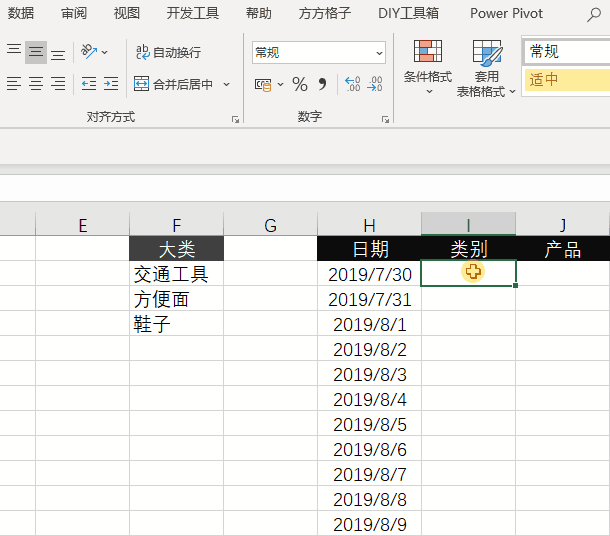Open the 视图 ribbon tab
610x536 pixels.
point(126,13)
